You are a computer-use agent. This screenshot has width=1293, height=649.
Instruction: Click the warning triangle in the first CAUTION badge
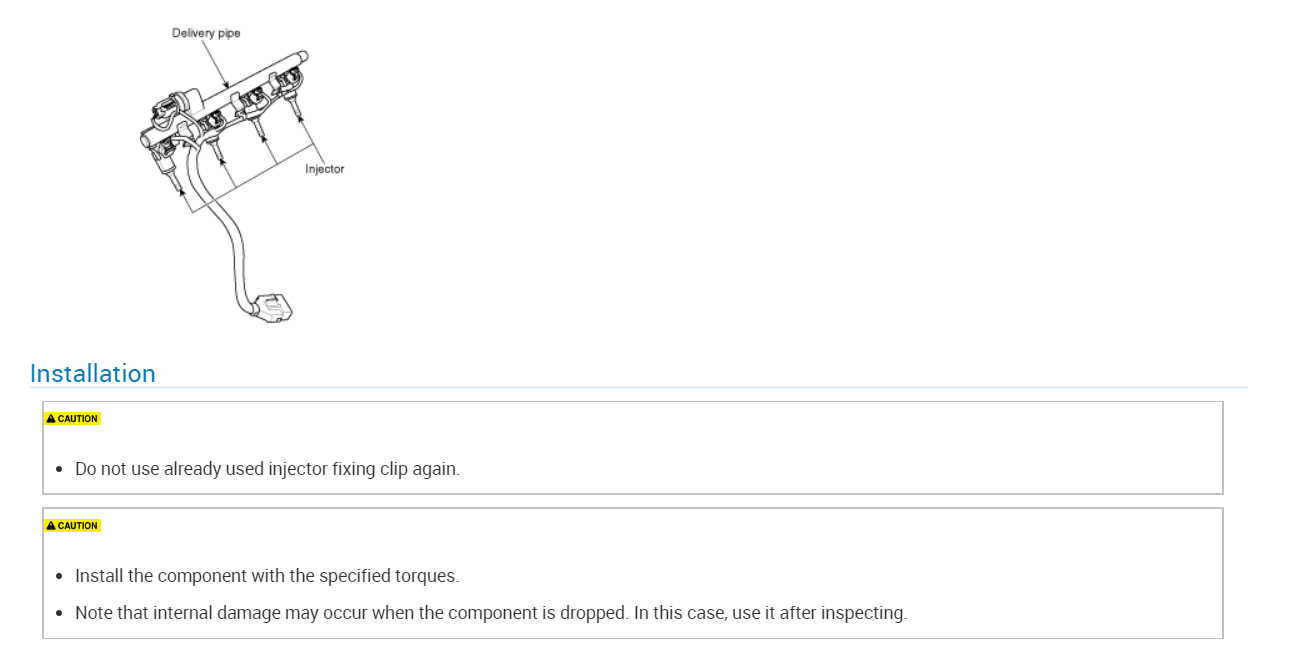[x=51, y=419]
